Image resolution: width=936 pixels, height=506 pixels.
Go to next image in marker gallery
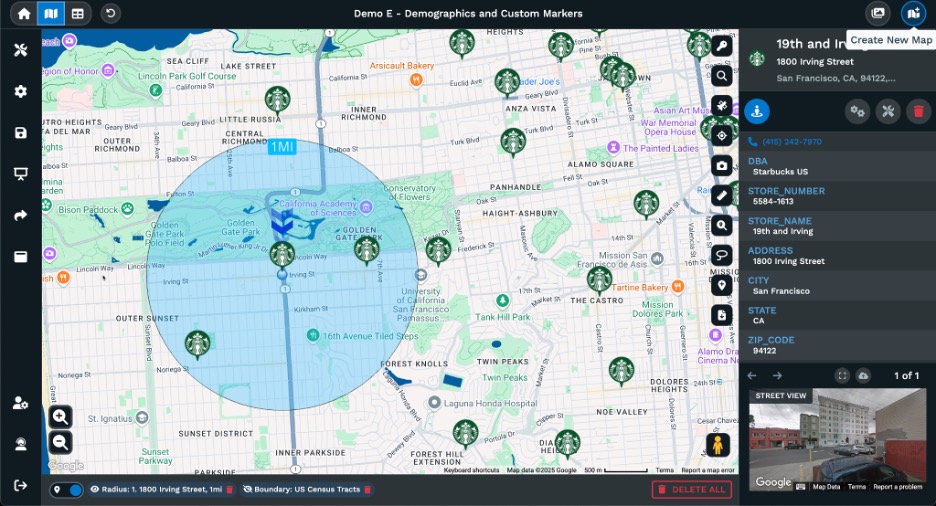(x=777, y=375)
